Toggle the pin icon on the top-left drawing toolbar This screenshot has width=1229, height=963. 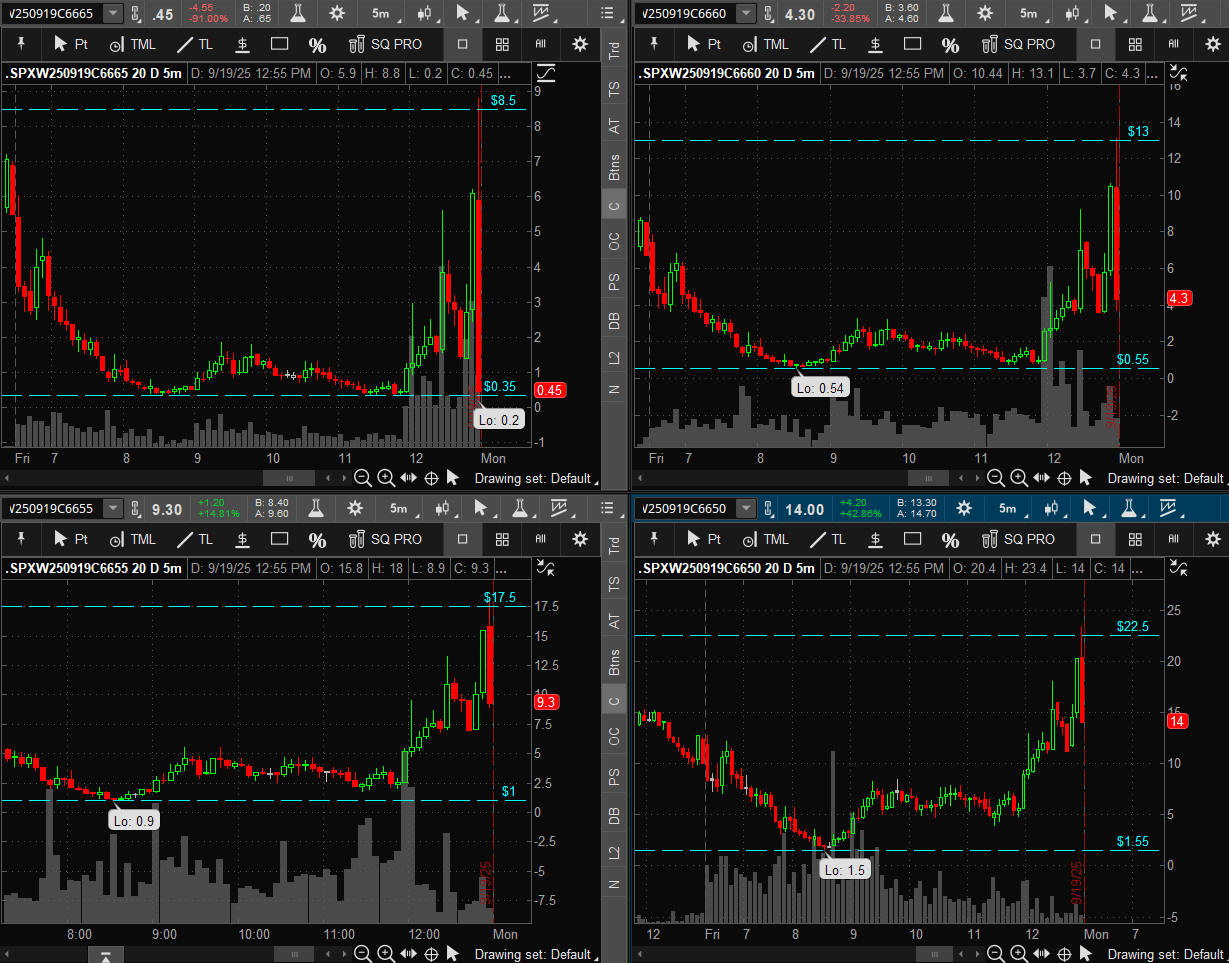pos(22,44)
